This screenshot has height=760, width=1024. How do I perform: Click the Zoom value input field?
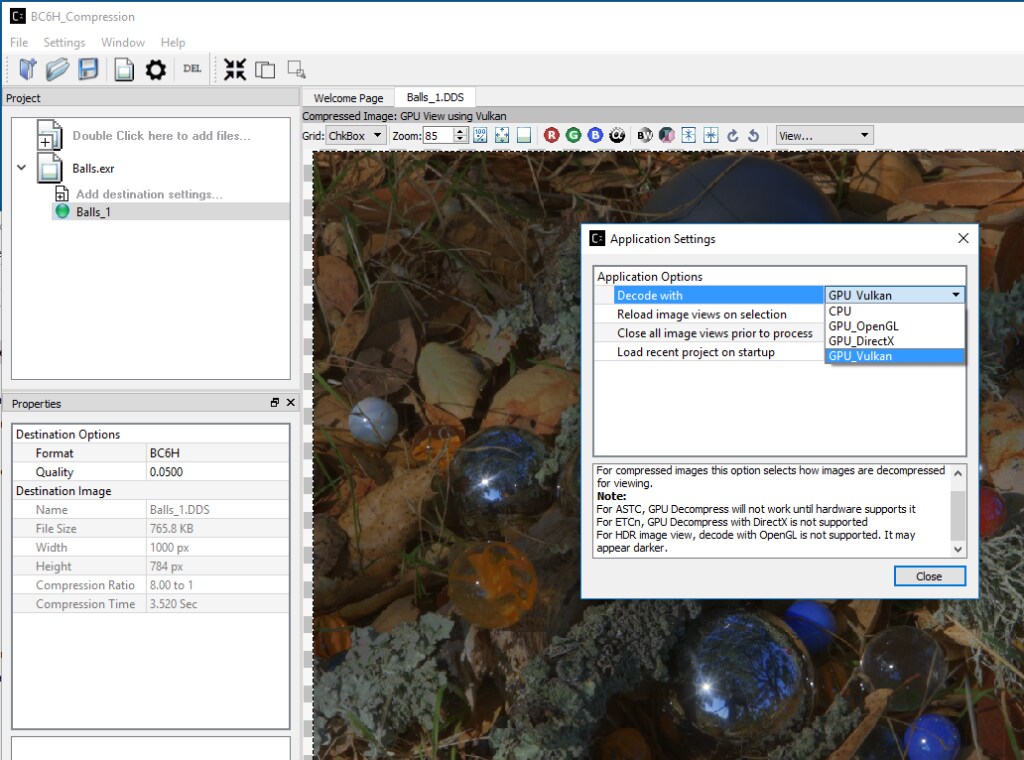438,135
